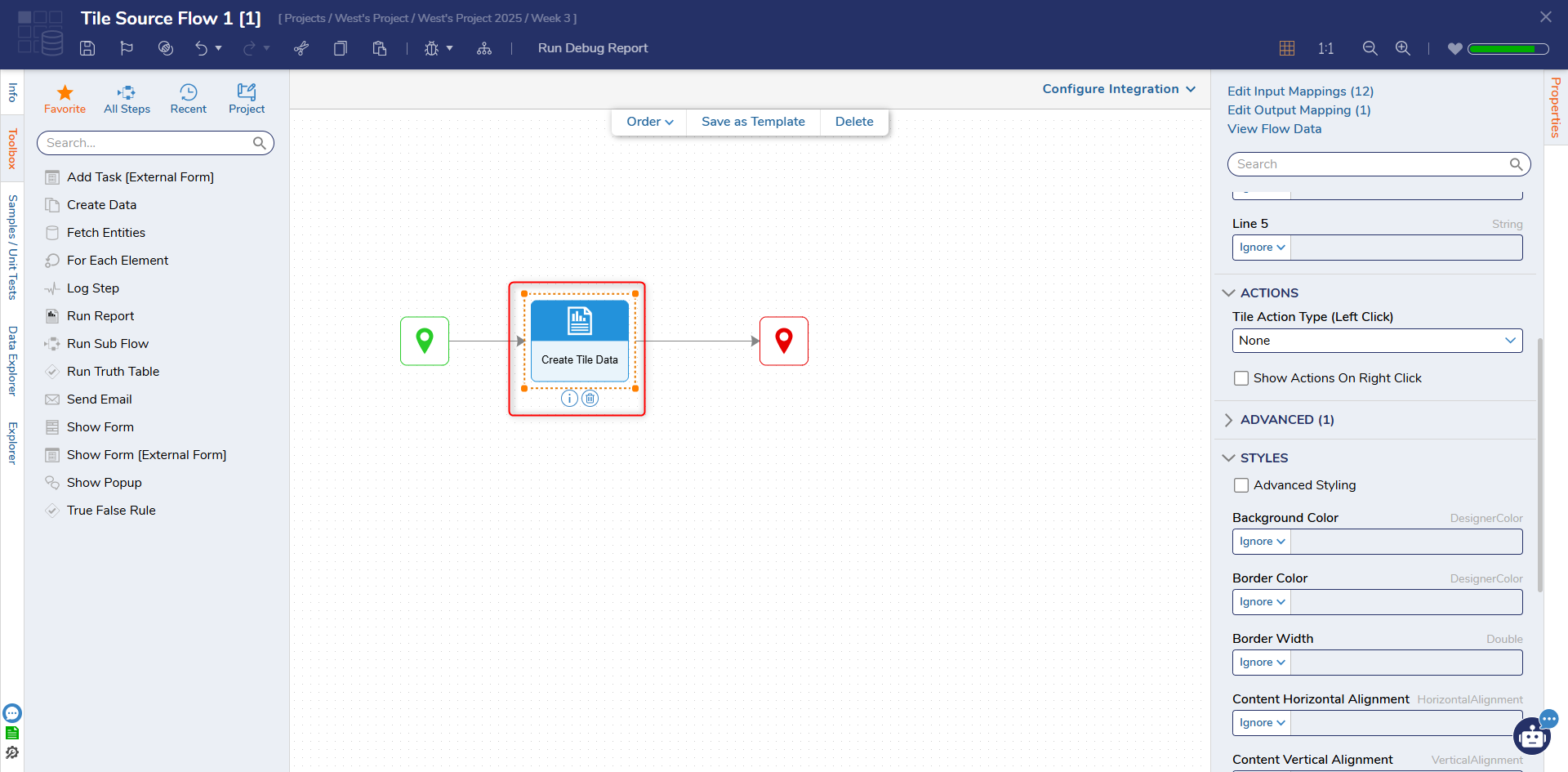The image size is (1568, 772).
Task: Switch to the All Steps tab
Action: point(127,99)
